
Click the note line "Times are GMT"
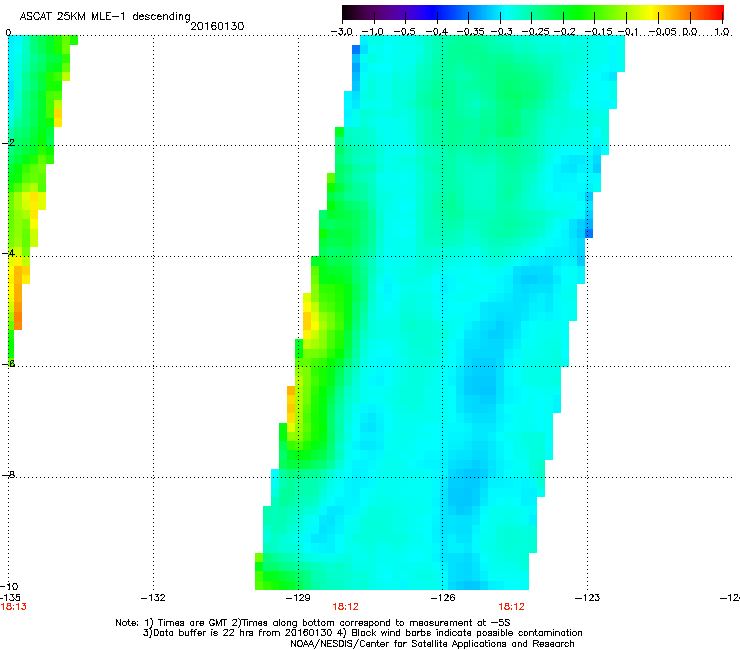(313, 623)
